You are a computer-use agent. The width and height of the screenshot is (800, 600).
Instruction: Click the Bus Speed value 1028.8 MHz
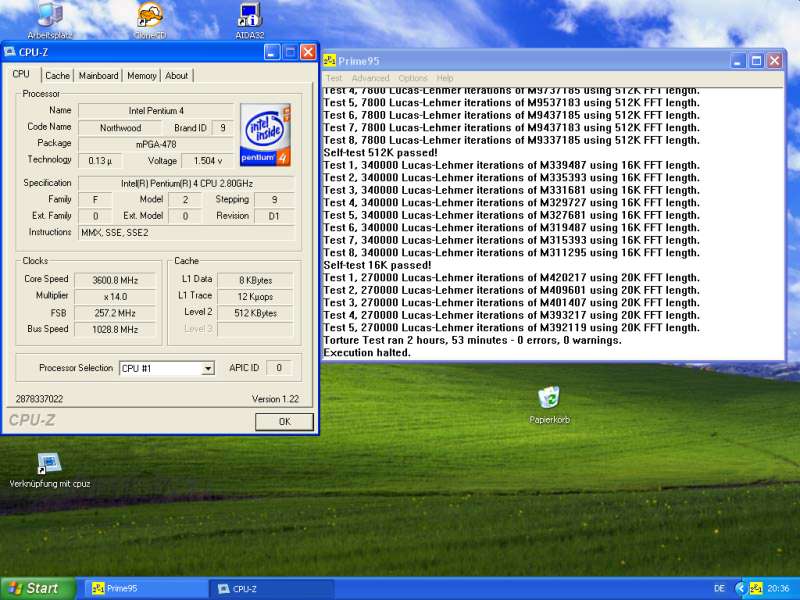[115, 329]
